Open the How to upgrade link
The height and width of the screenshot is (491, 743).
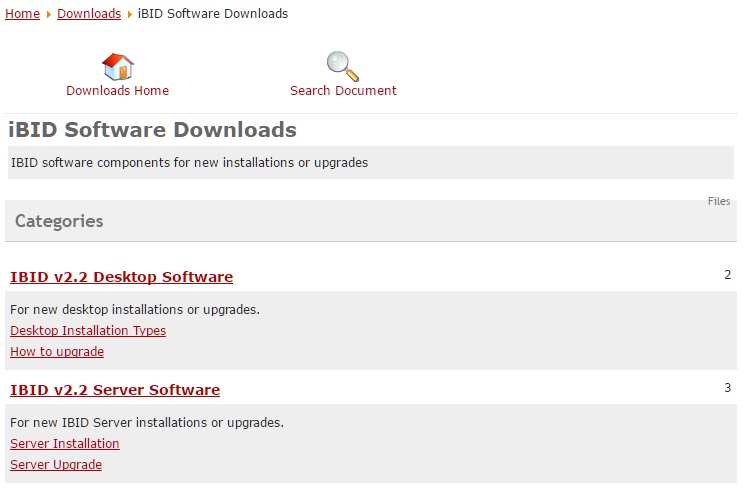57,352
